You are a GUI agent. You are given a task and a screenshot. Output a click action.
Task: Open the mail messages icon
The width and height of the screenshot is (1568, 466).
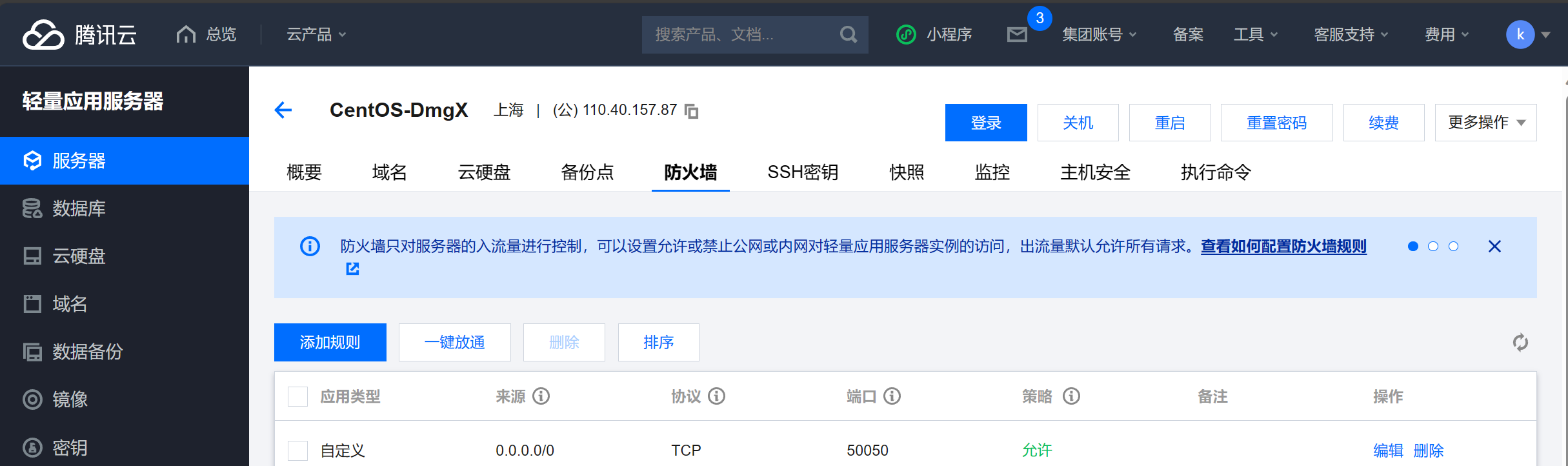1017,34
